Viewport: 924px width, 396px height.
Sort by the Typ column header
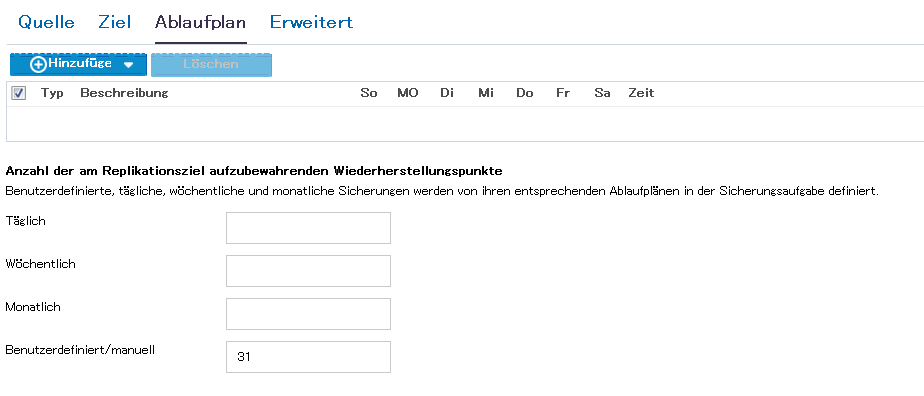52,93
